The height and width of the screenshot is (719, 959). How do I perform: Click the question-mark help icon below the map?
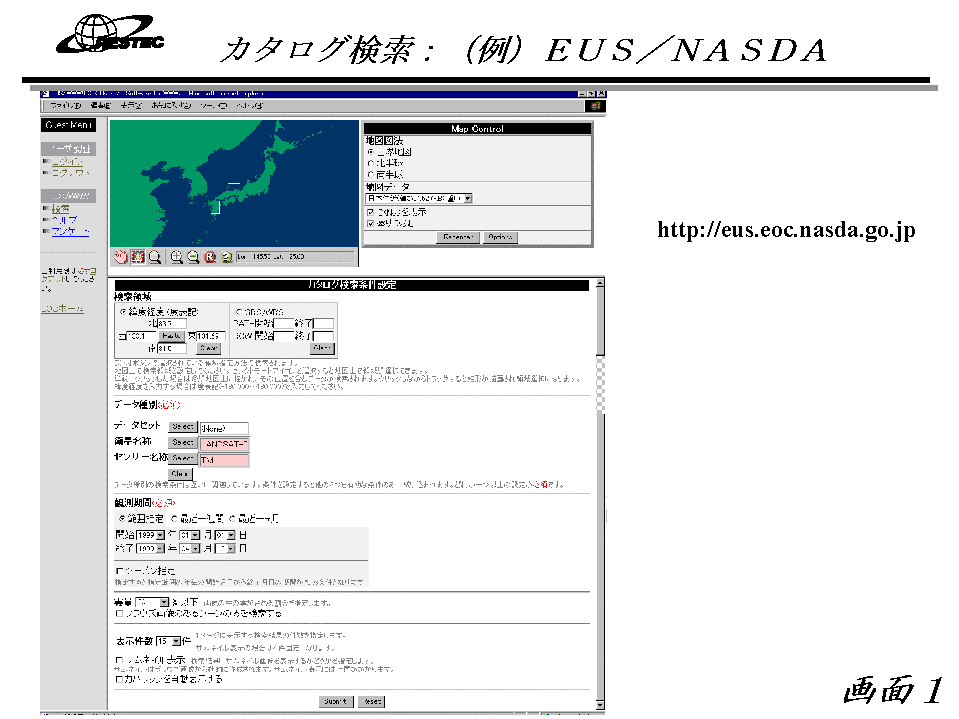226,257
